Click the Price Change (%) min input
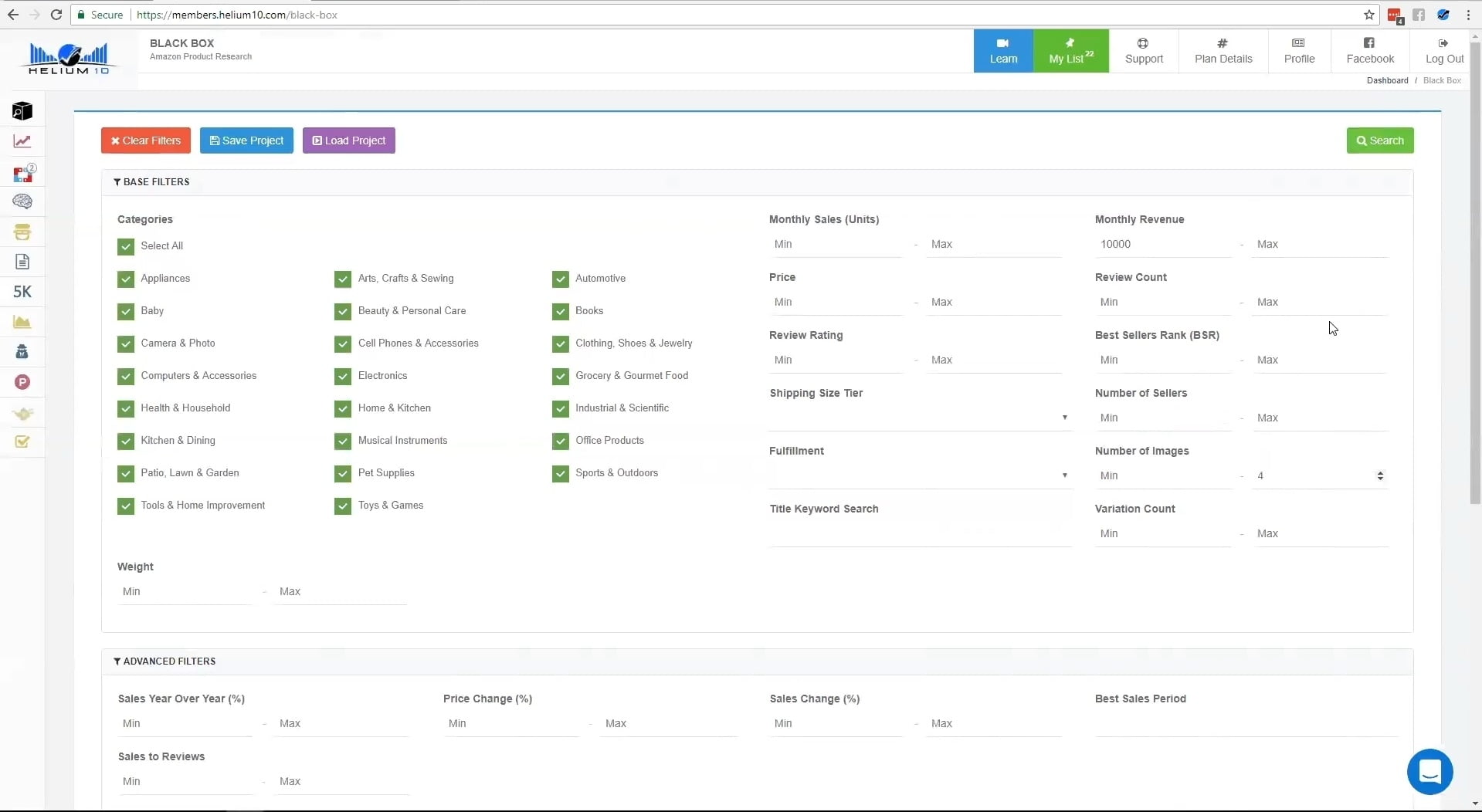Viewport: 1482px width, 812px height. (511, 724)
